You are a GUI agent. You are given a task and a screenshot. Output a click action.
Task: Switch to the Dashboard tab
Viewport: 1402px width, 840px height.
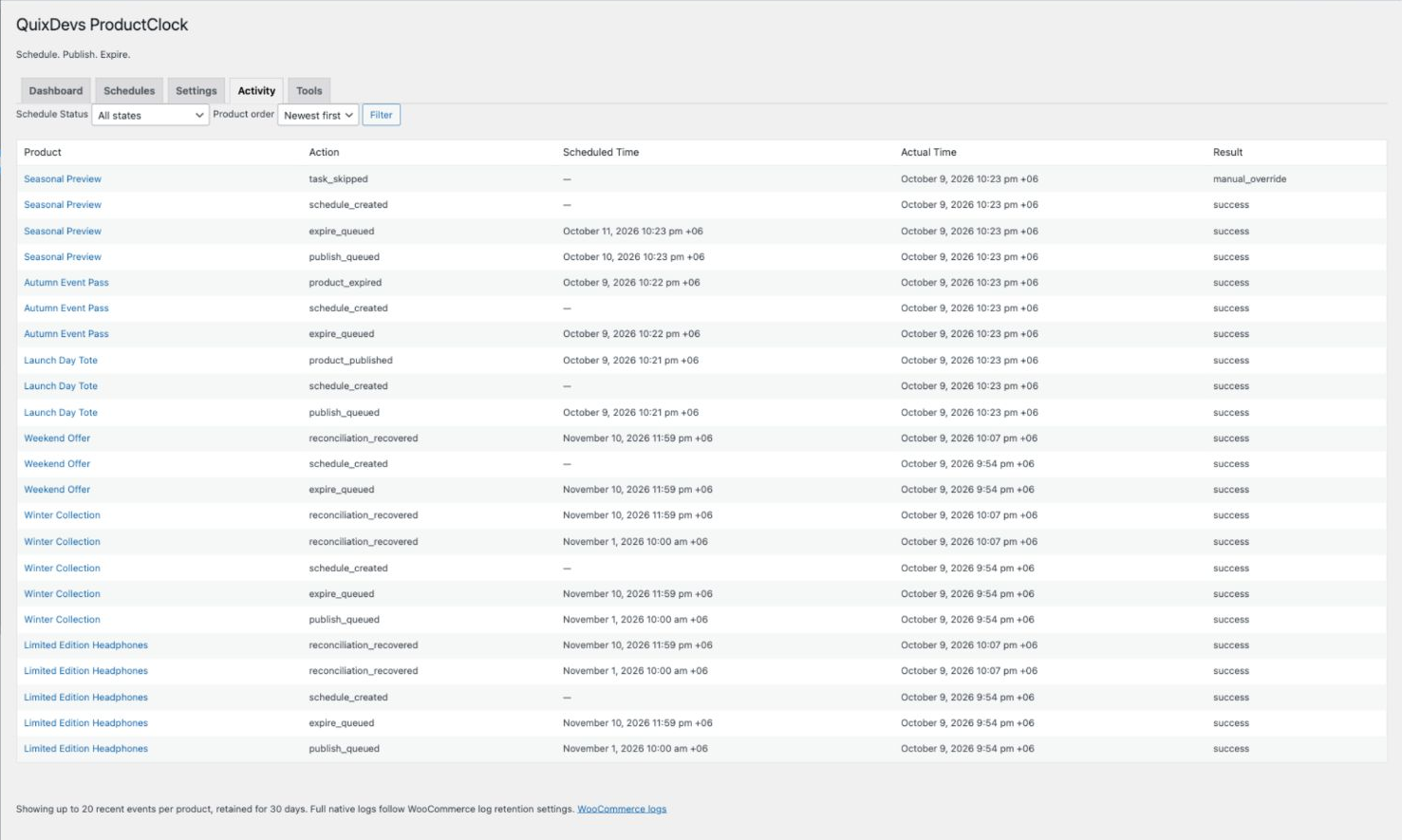pyautogui.click(x=56, y=91)
